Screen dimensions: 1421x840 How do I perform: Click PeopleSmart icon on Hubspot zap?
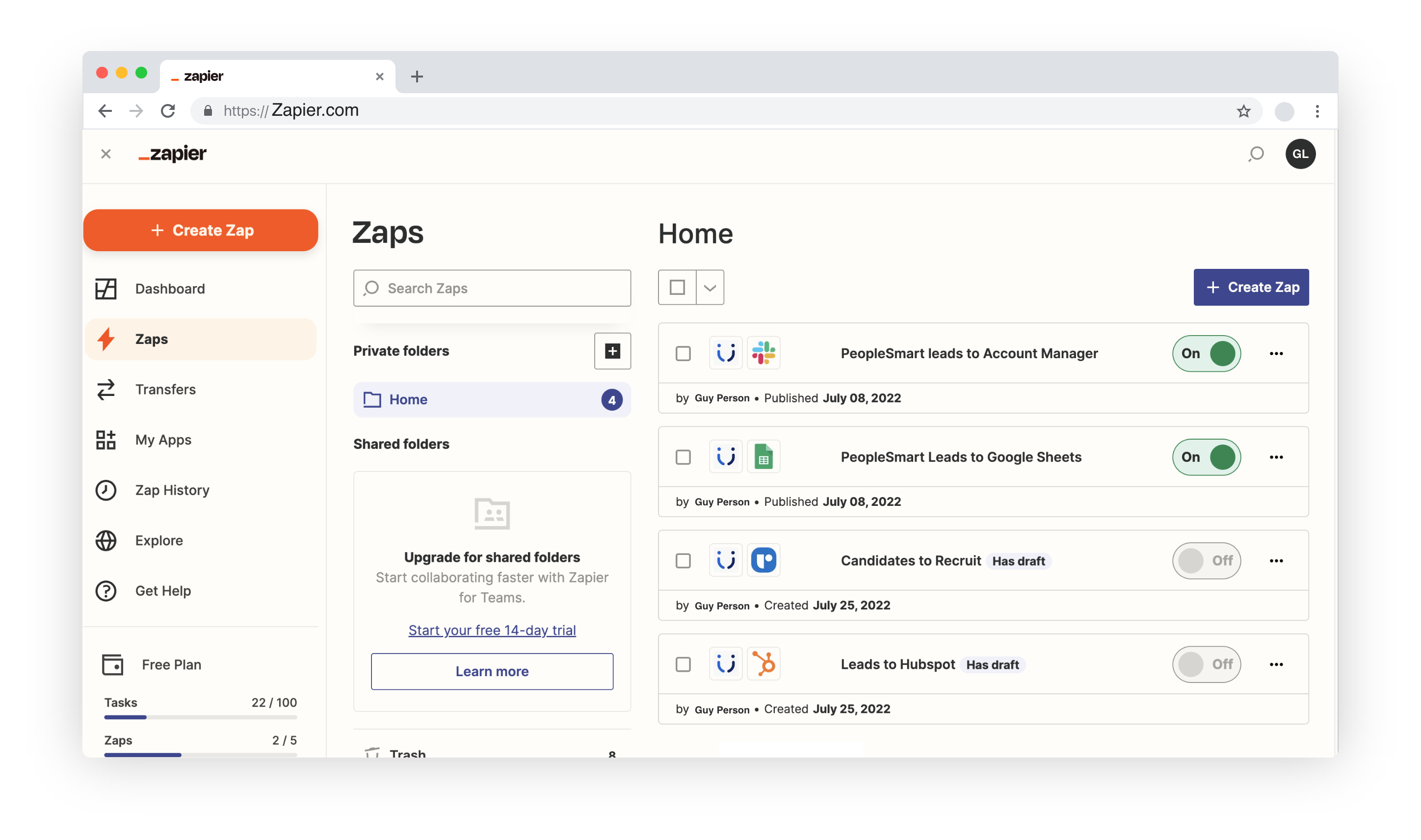click(726, 664)
